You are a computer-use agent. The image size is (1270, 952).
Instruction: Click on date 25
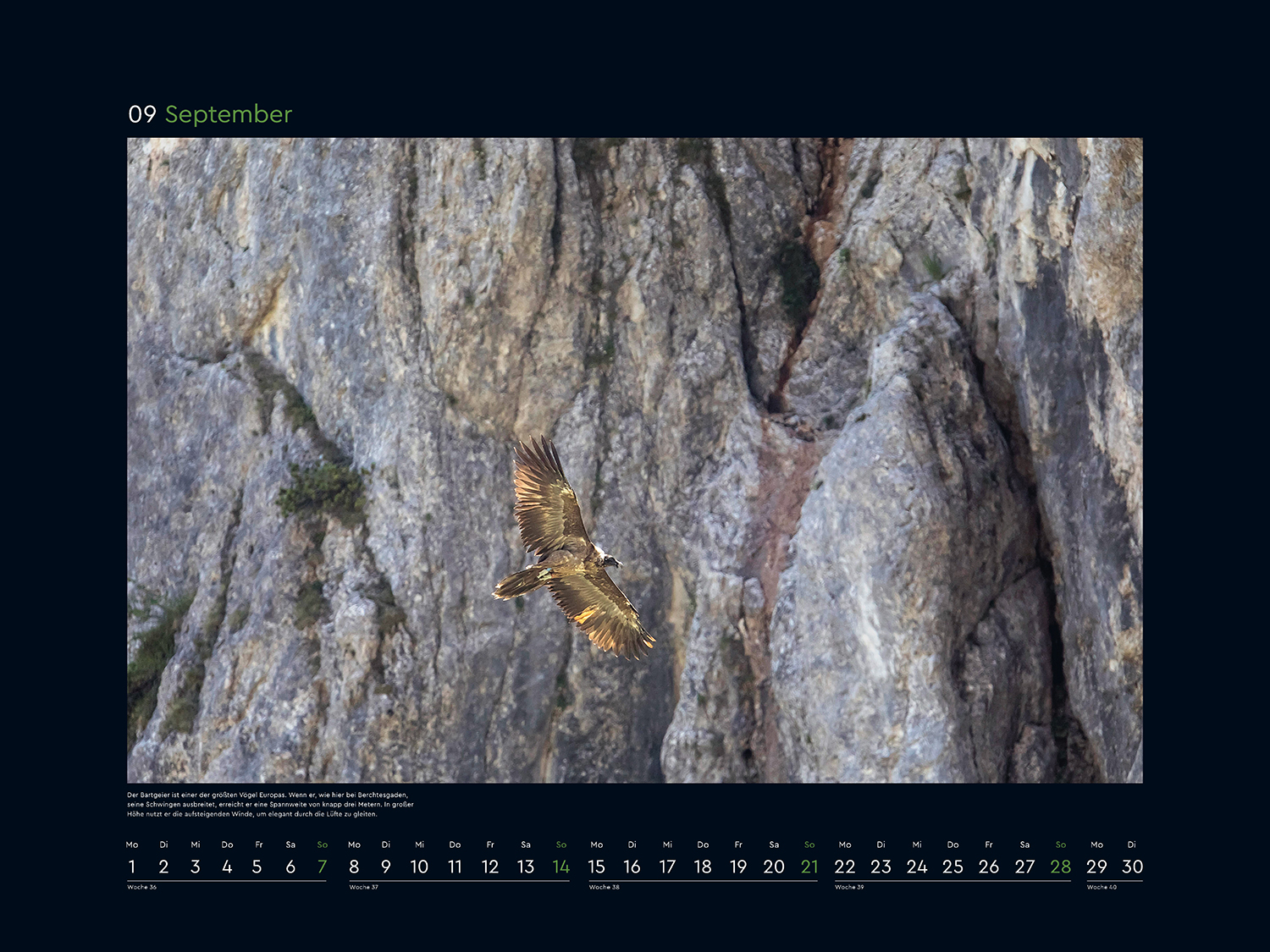click(x=952, y=867)
